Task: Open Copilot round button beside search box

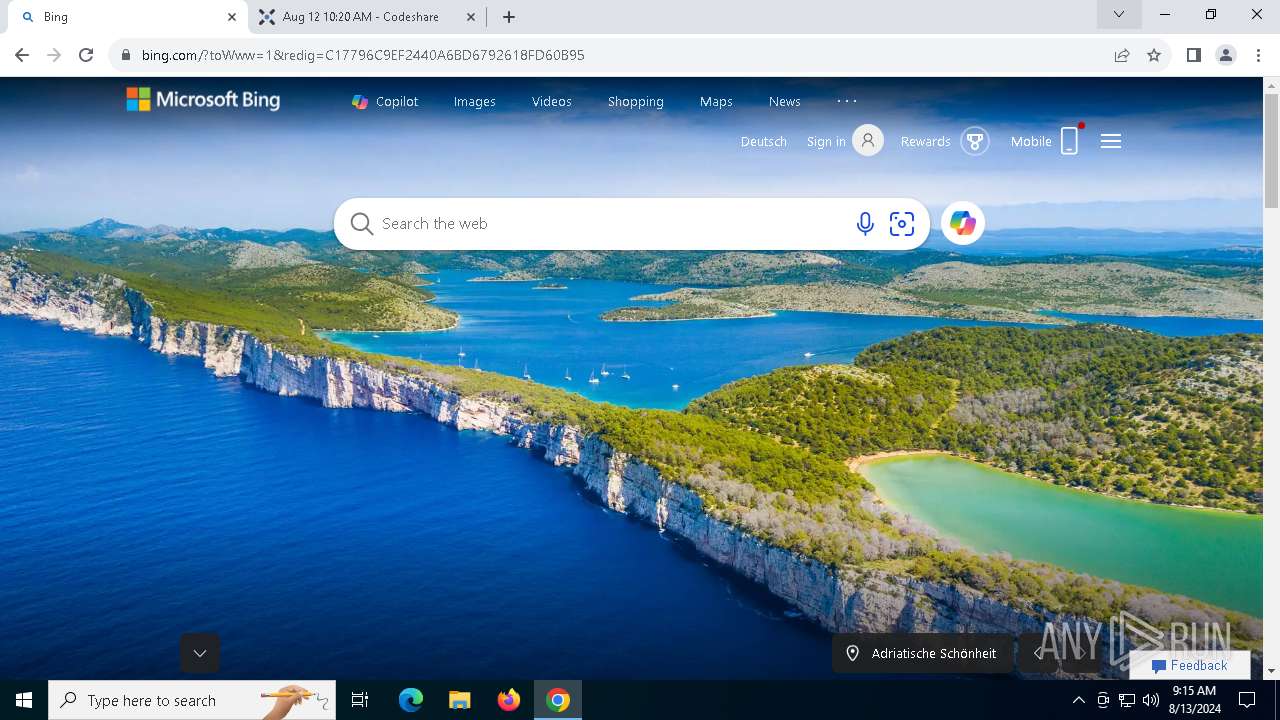Action: pyautogui.click(x=963, y=223)
